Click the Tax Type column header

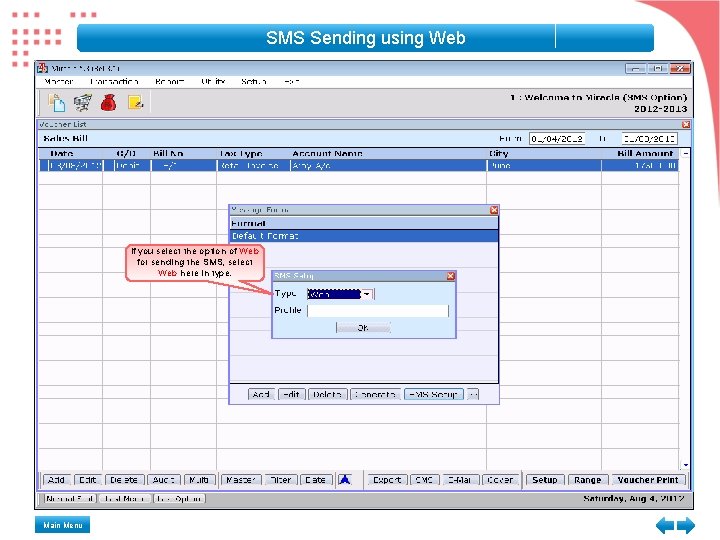[242, 153]
